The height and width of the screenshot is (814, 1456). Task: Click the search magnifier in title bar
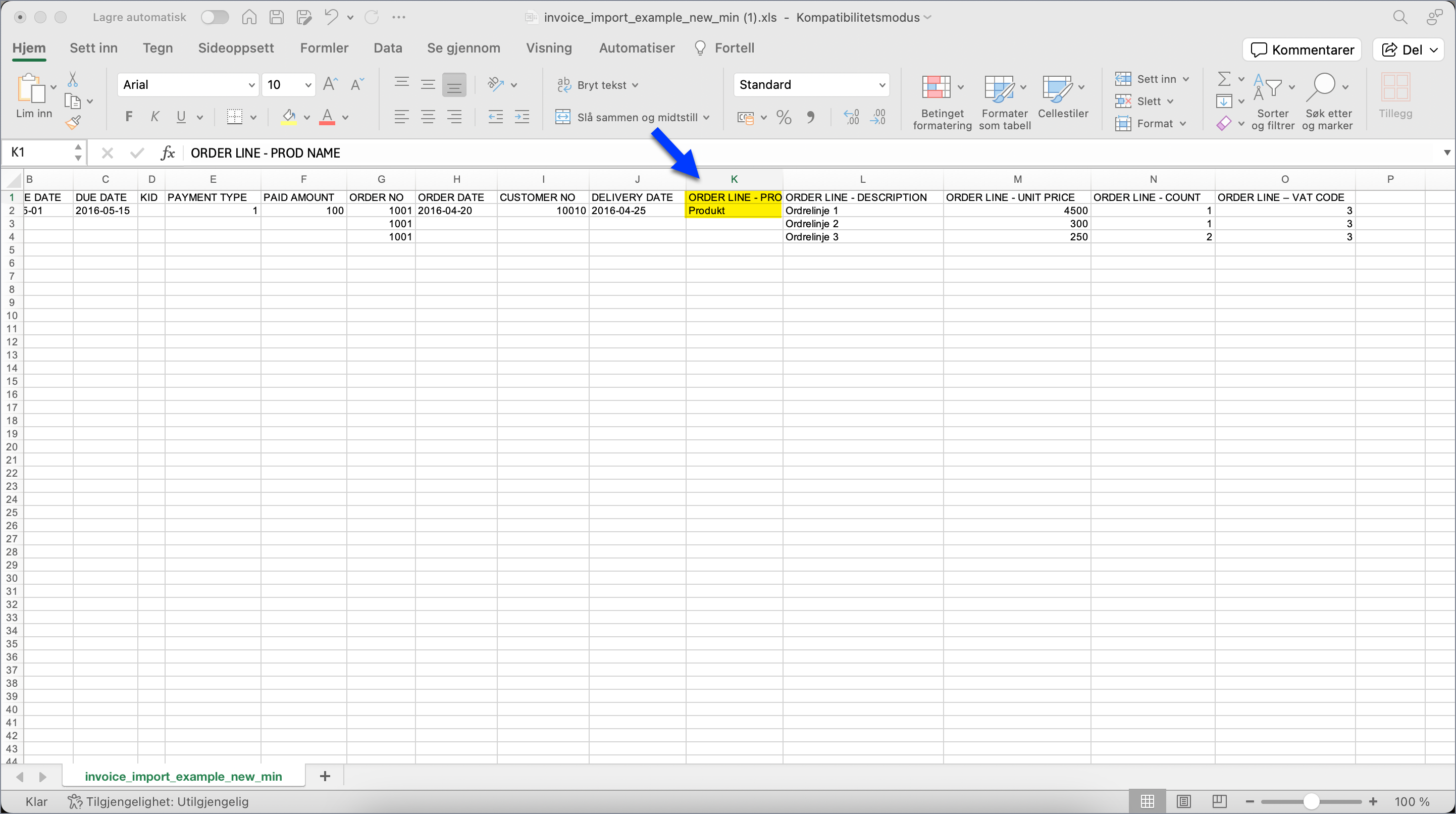pos(1399,18)
